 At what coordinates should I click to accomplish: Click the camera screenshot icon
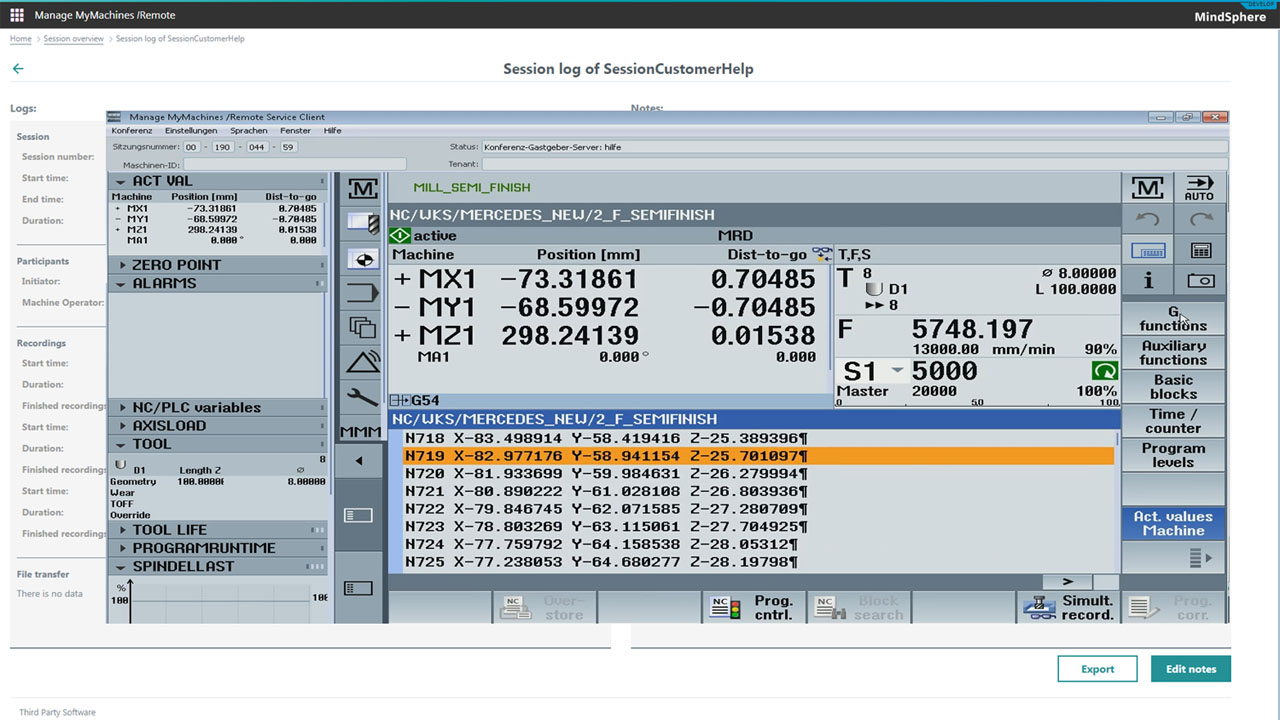click(1199, 281)
